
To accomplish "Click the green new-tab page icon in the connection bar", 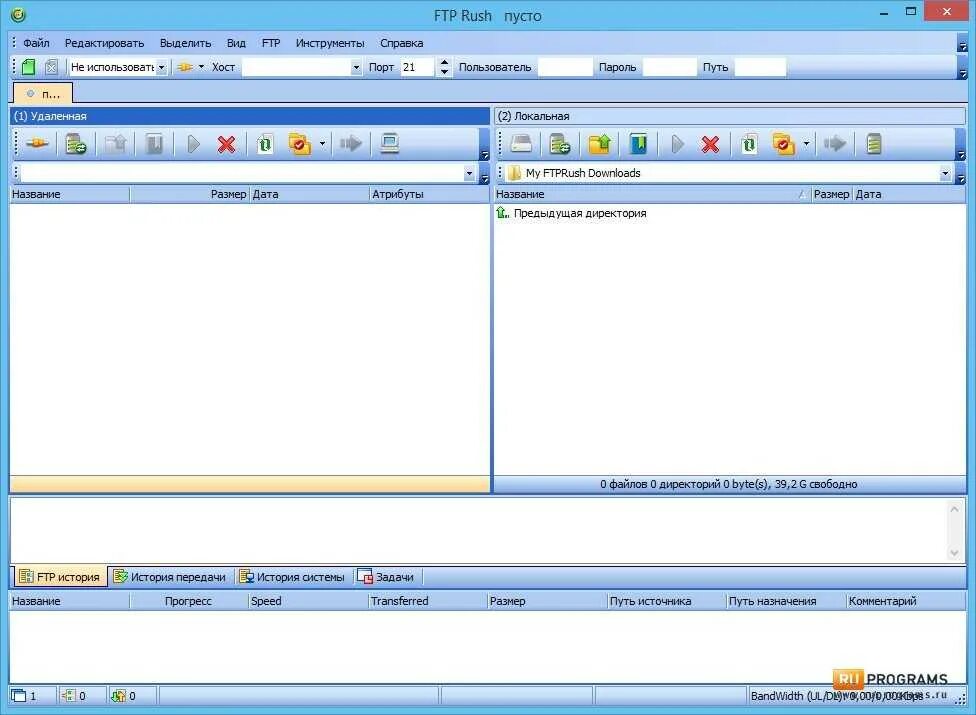I will click(x=29, y=67).
